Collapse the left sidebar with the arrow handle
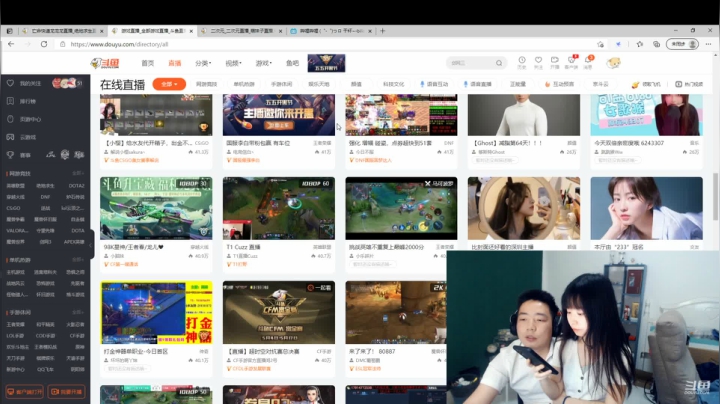Screen dimensions: 720x404 (x=91, y=245)
